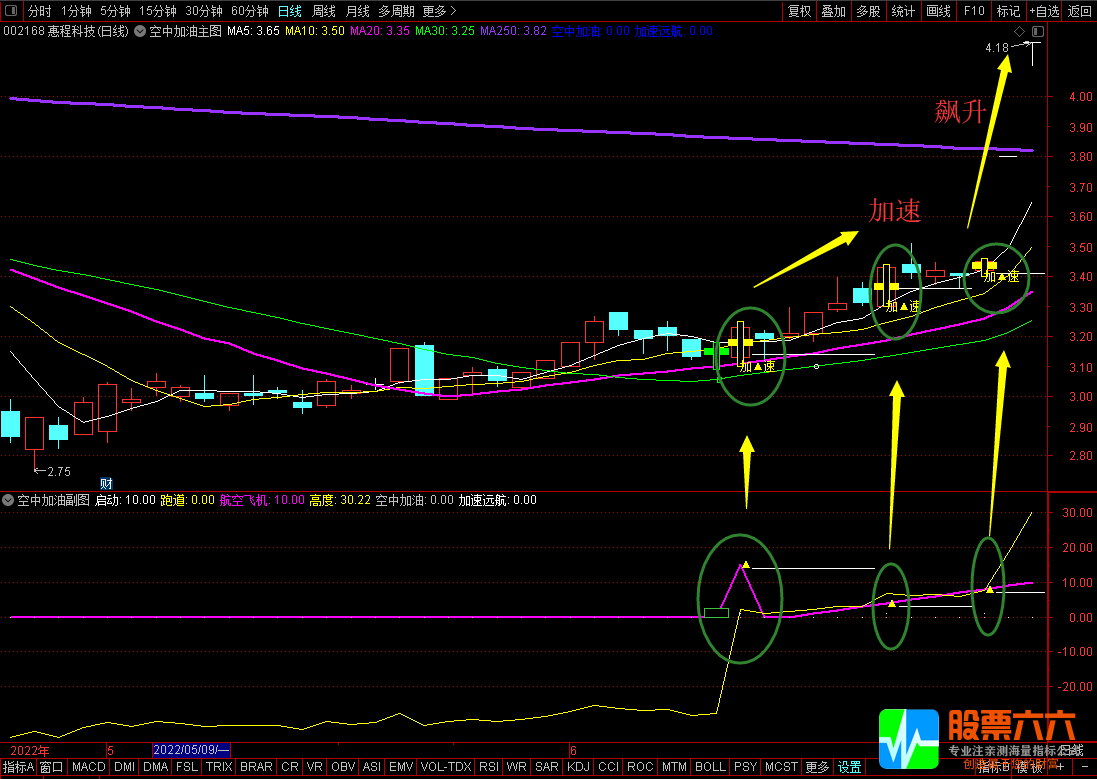Switch to the 周线 weekly chart tab
Viewport: 1097px width, 779px height.
(x=323, y=11)
